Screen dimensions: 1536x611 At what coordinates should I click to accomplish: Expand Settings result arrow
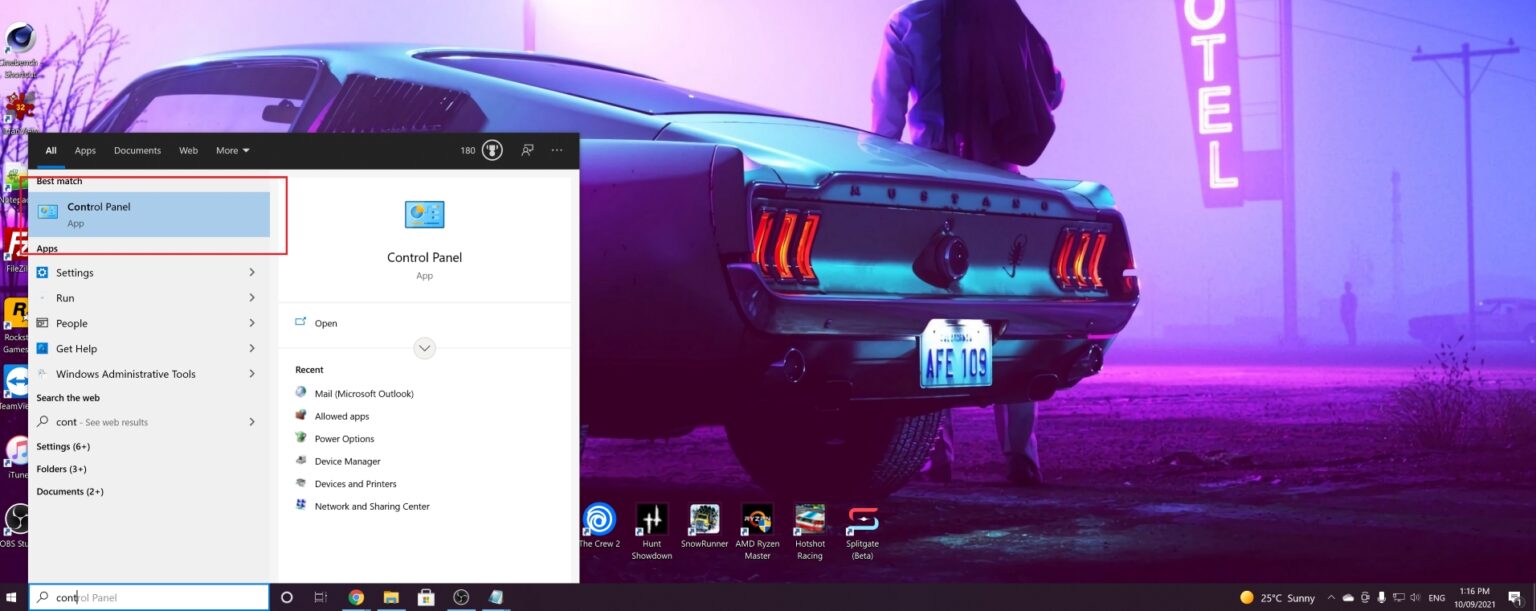pyautogui.click(x=251, y=272)
